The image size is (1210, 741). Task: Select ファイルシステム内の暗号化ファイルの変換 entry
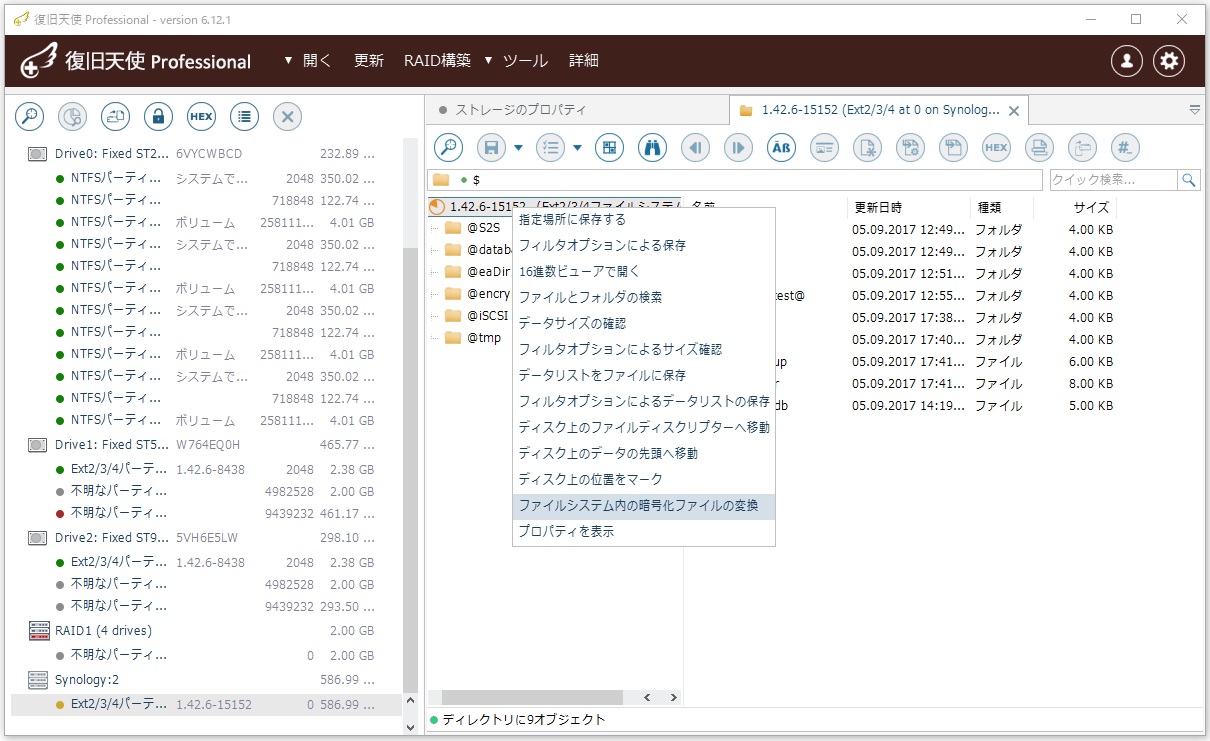pos(644,505)
